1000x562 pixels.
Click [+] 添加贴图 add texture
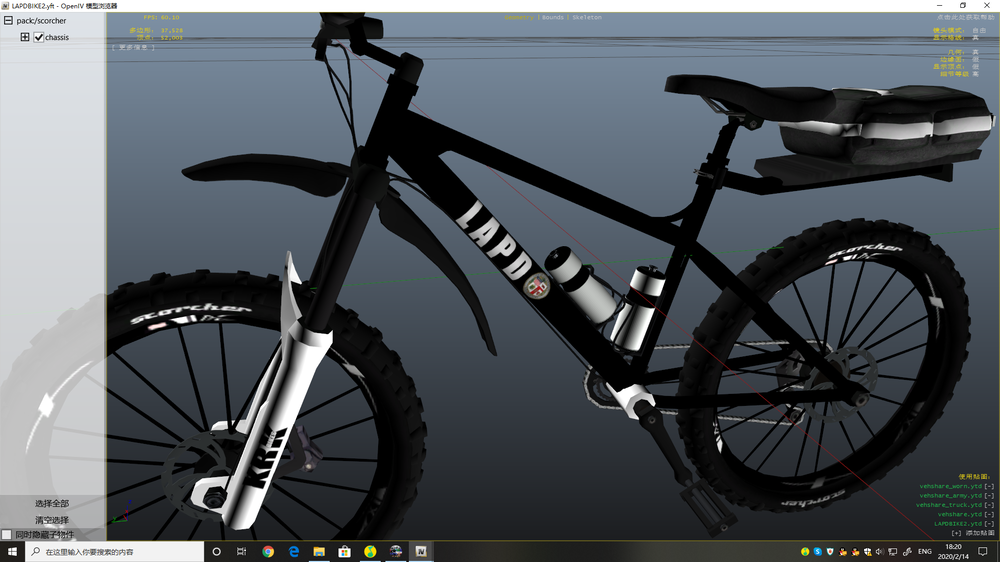[x=973, y=533]
